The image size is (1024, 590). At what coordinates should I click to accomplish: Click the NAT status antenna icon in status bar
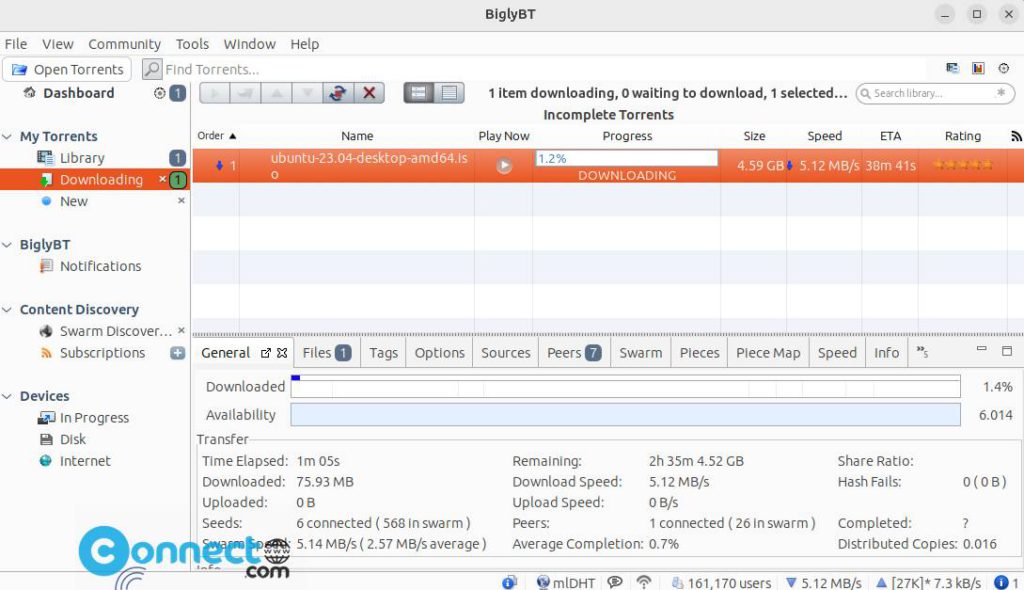(643, 582)
